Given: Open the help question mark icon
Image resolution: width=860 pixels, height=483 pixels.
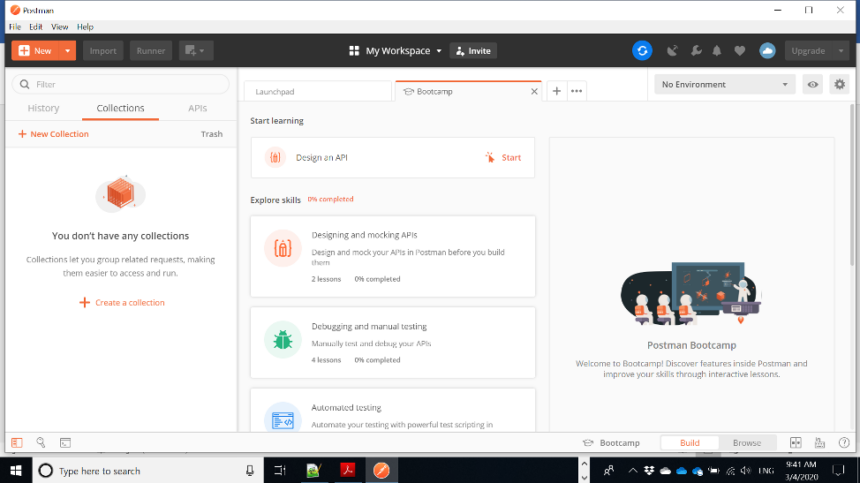Looking at the screenshot, I should [844, 442].
